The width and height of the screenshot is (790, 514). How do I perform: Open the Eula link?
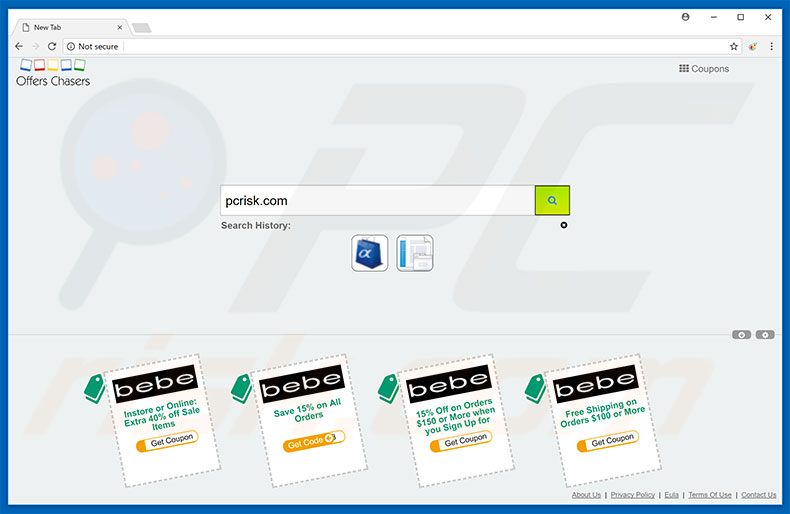pyautogui.click(x=672, y=495)
